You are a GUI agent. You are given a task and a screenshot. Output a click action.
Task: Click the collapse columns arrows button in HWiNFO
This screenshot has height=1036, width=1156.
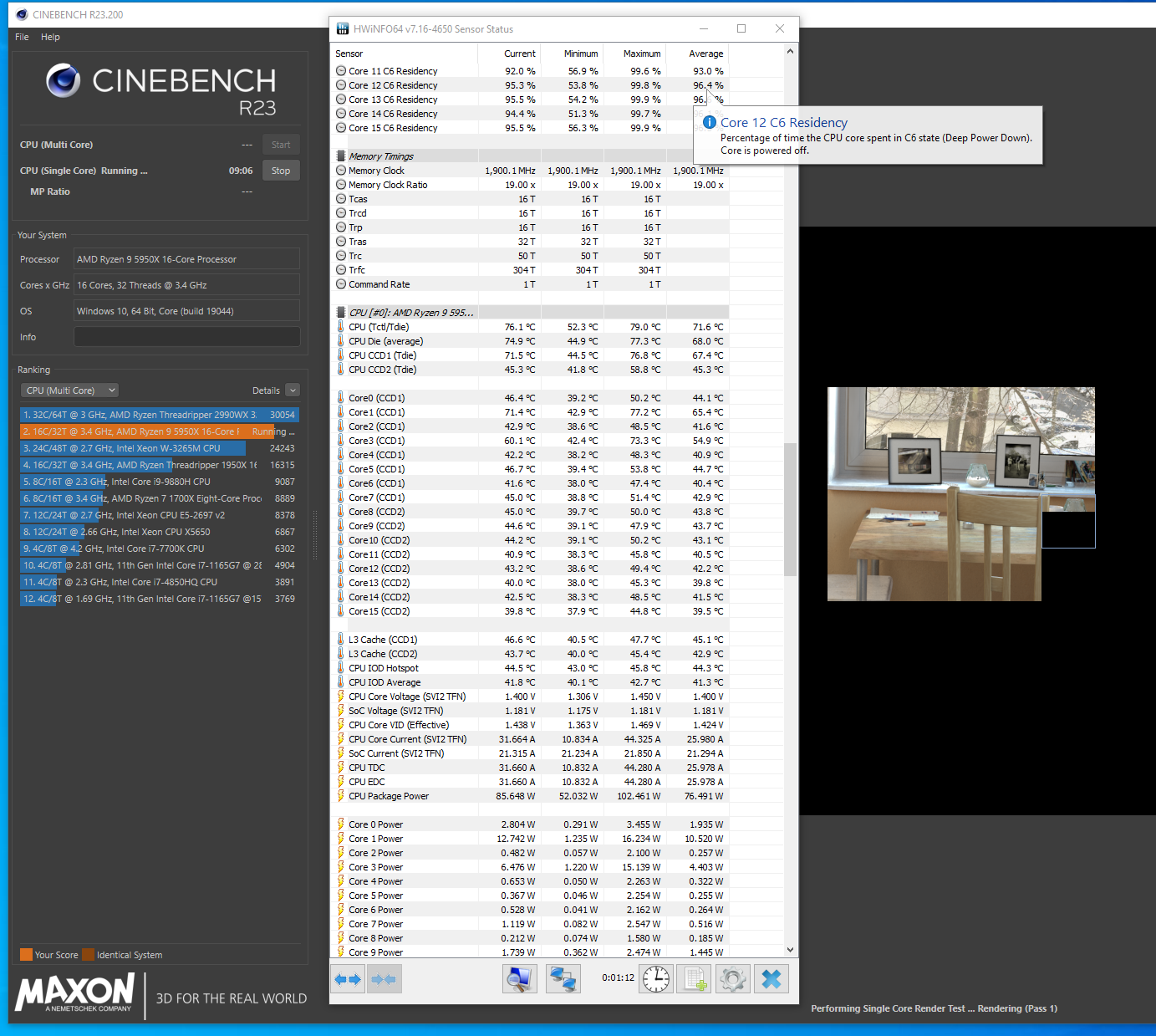[384, 978]
